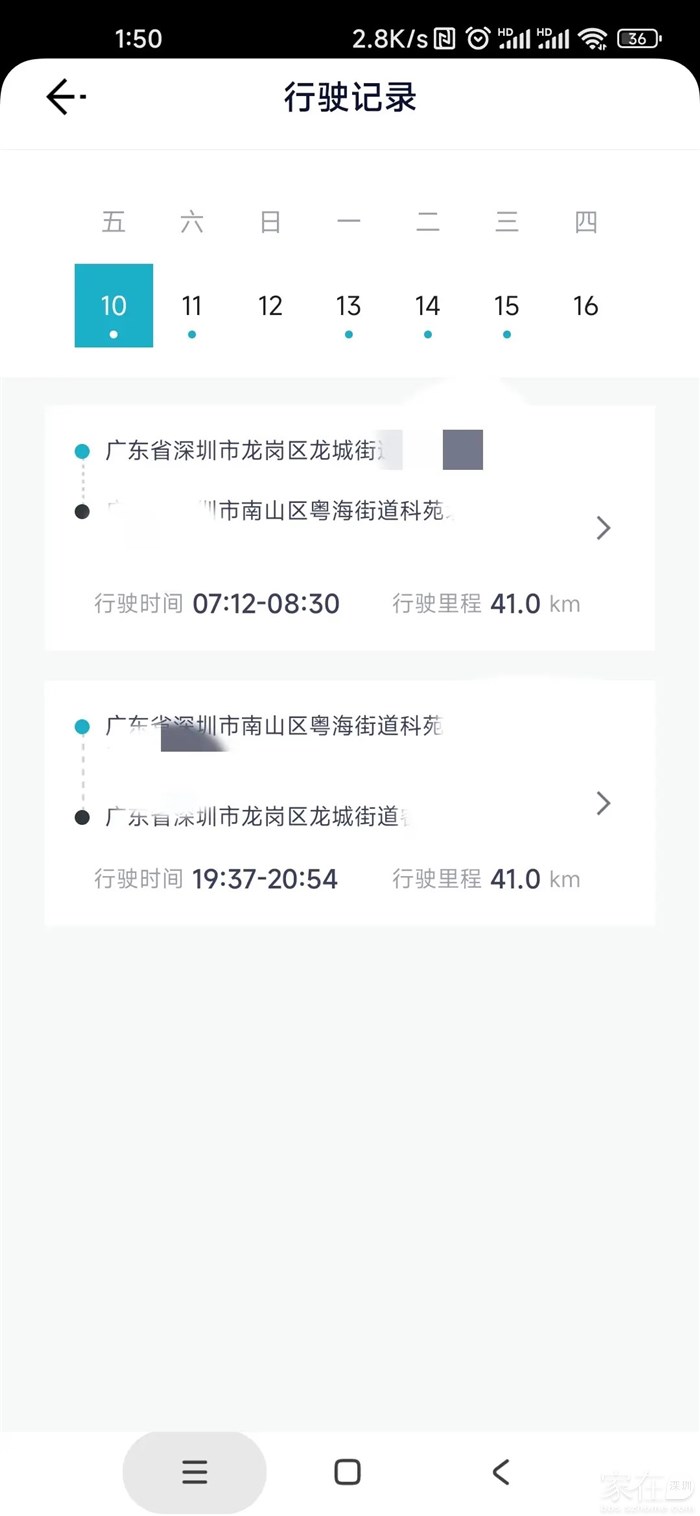Tap the Android back navigation chevron
Viewport: 700px width, 1516px height.
[501, 1471]
